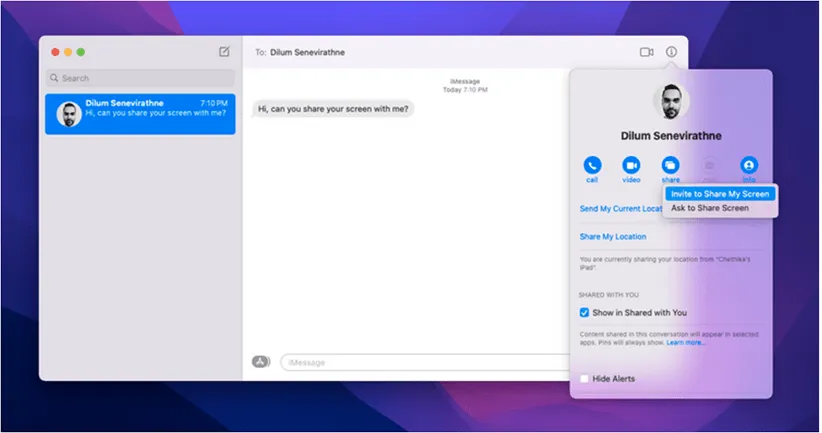This screenshot has height=433, width=822.
Task: Click the dimmed mail icon in contact panel
Action: [x=710, y=166]
